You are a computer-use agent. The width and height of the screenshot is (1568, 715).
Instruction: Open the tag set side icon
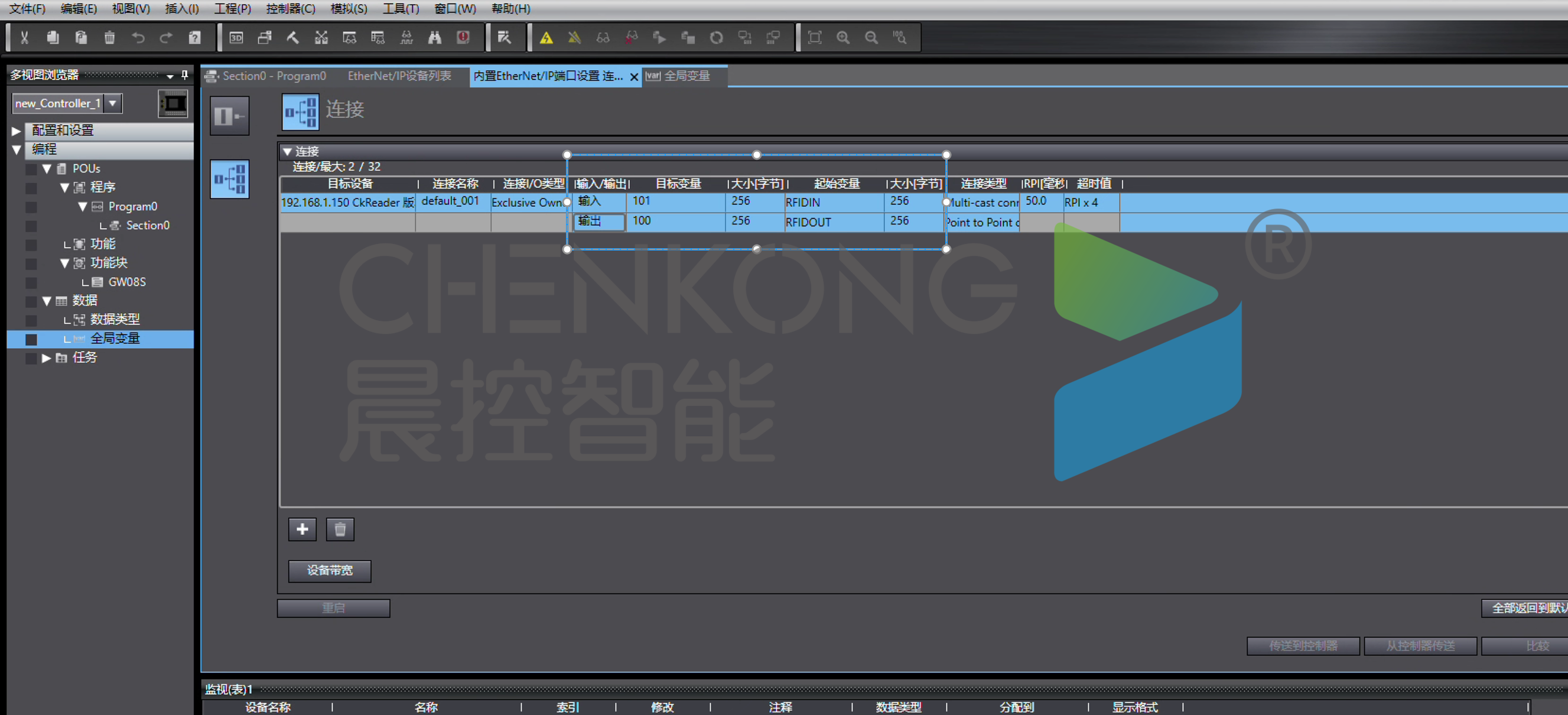229,116
